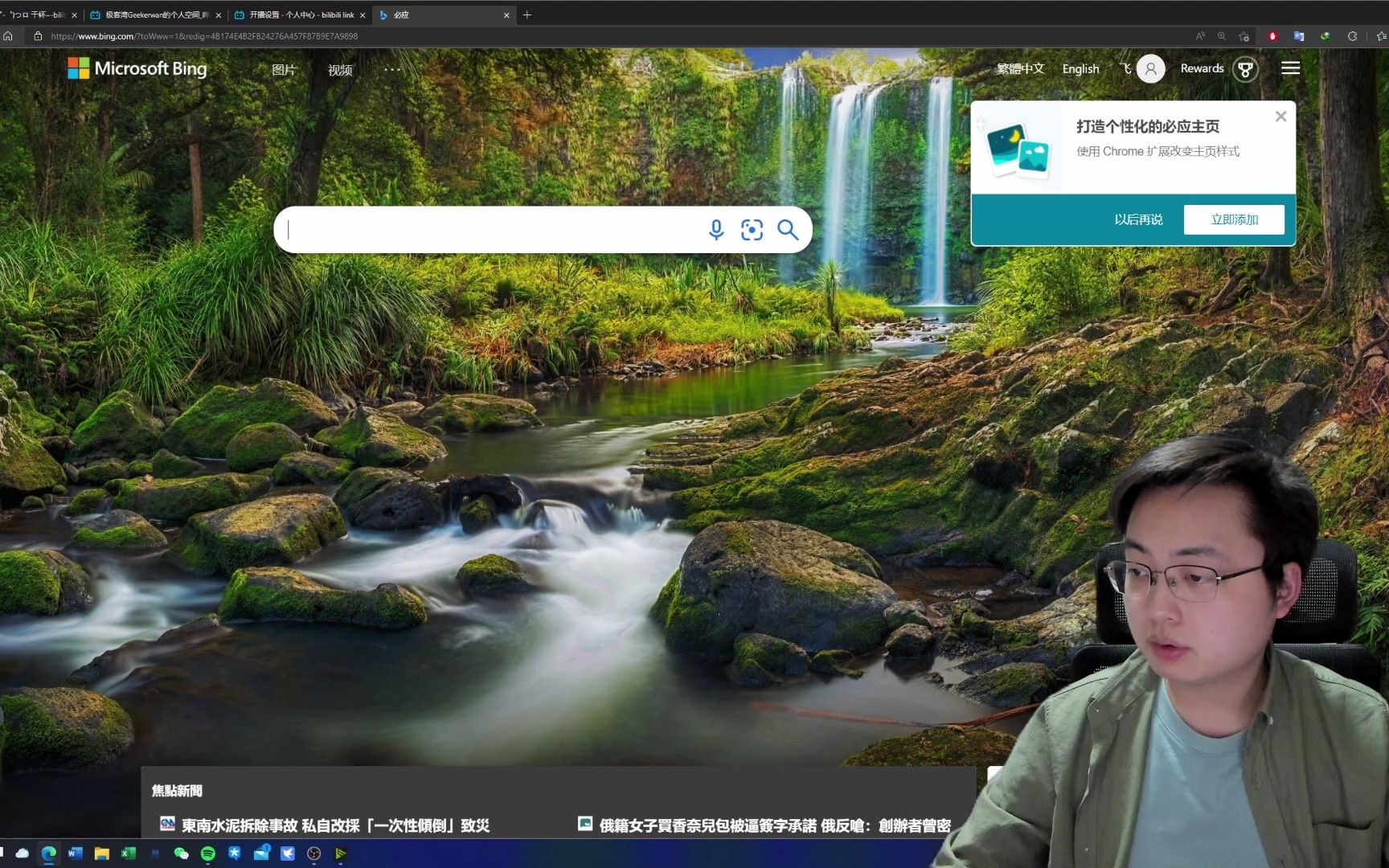Open the browser extensions puzzle icon

(x=1352, y=36)
